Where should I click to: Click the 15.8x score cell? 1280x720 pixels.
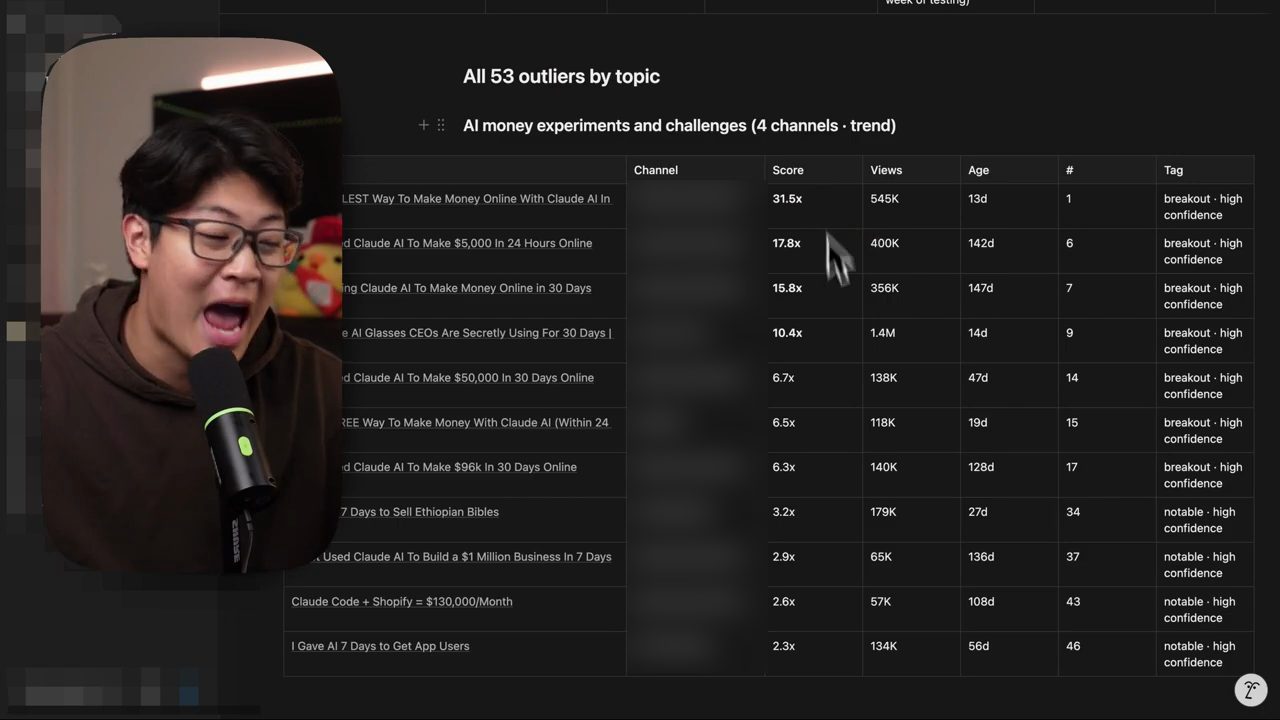(x=813, y=297)
